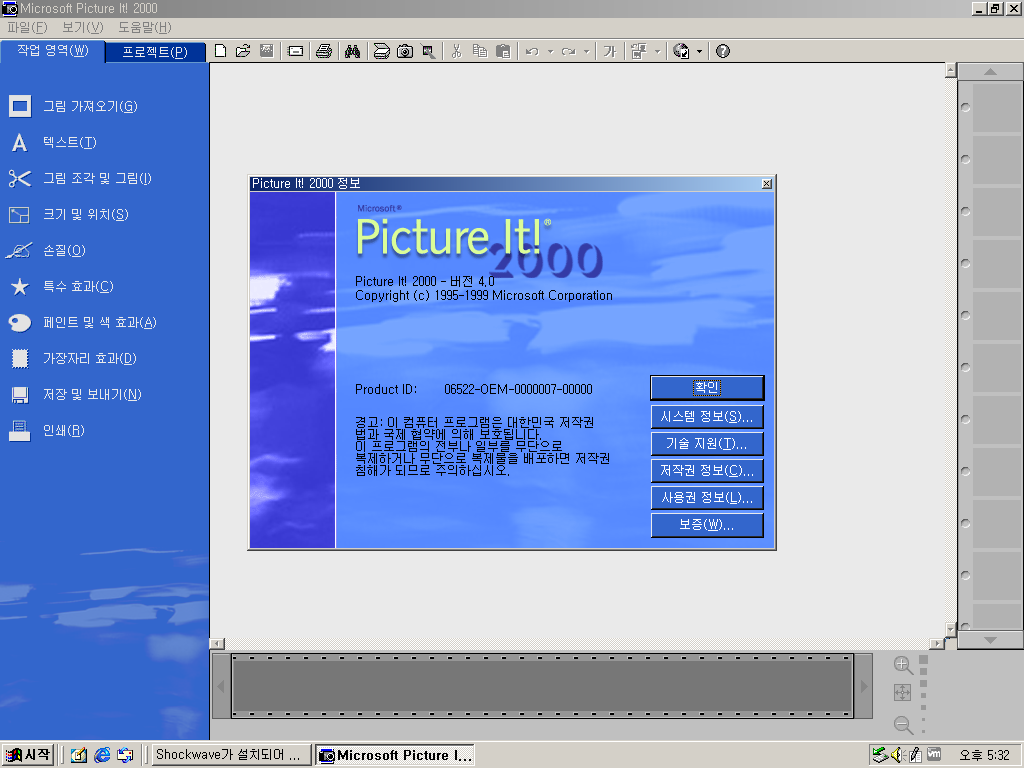This screenshot has height=768, width=1024.
Task: Click the New document toolbar icon
Action: point(221,51)
